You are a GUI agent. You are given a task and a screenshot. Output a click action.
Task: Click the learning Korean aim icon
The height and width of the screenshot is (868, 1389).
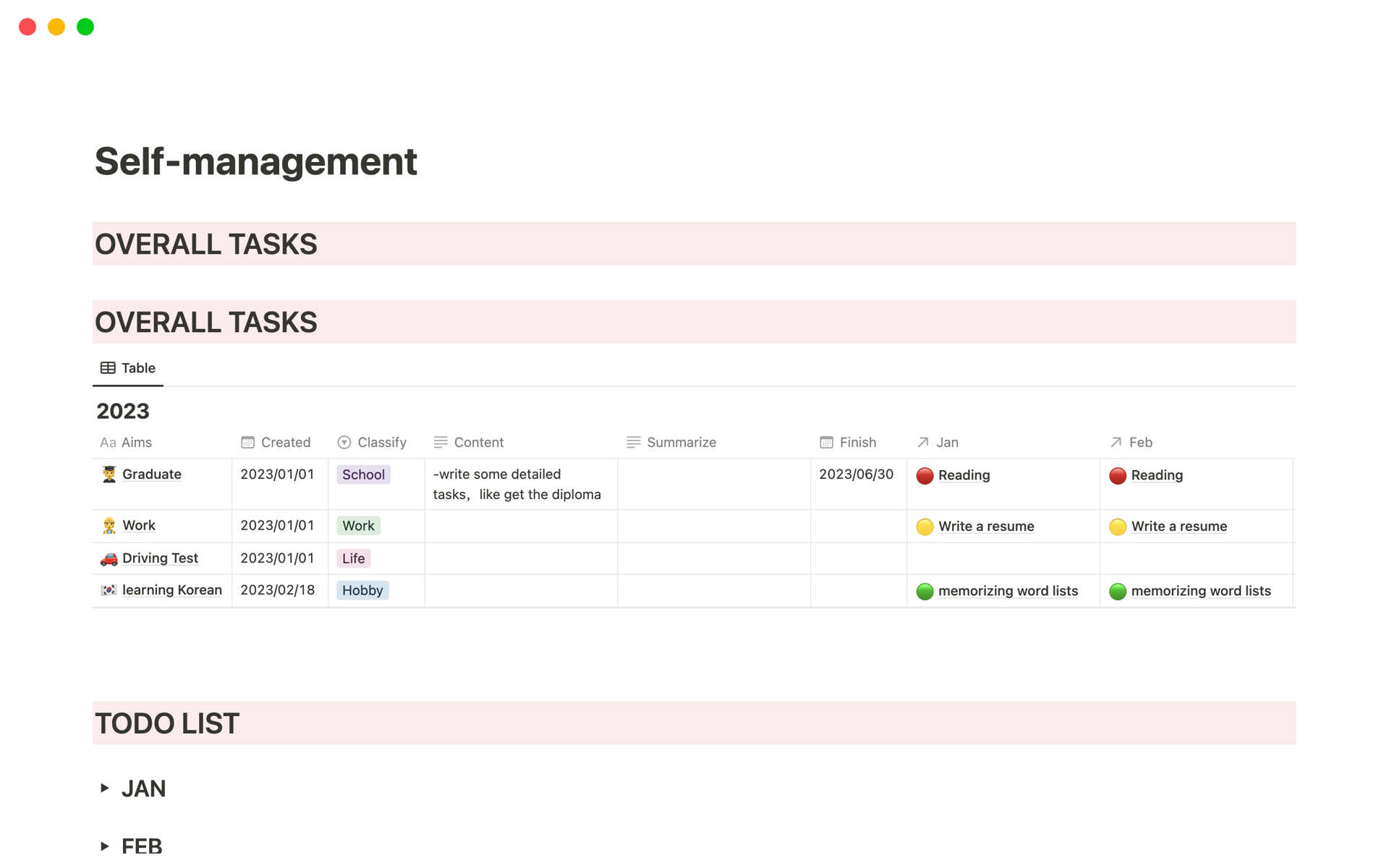pyautogui.click(x=109, y=590)
